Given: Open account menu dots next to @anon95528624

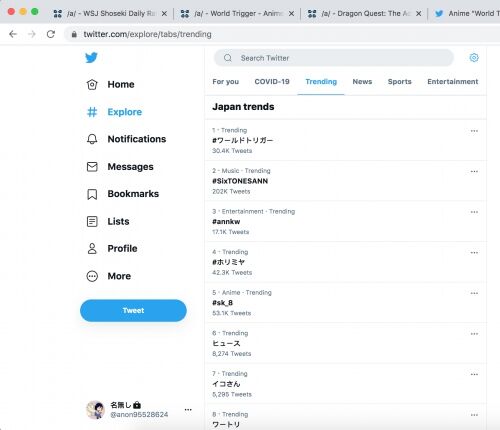Looking at the screenshot, I should pyautogui.click(x=188, y=410).
